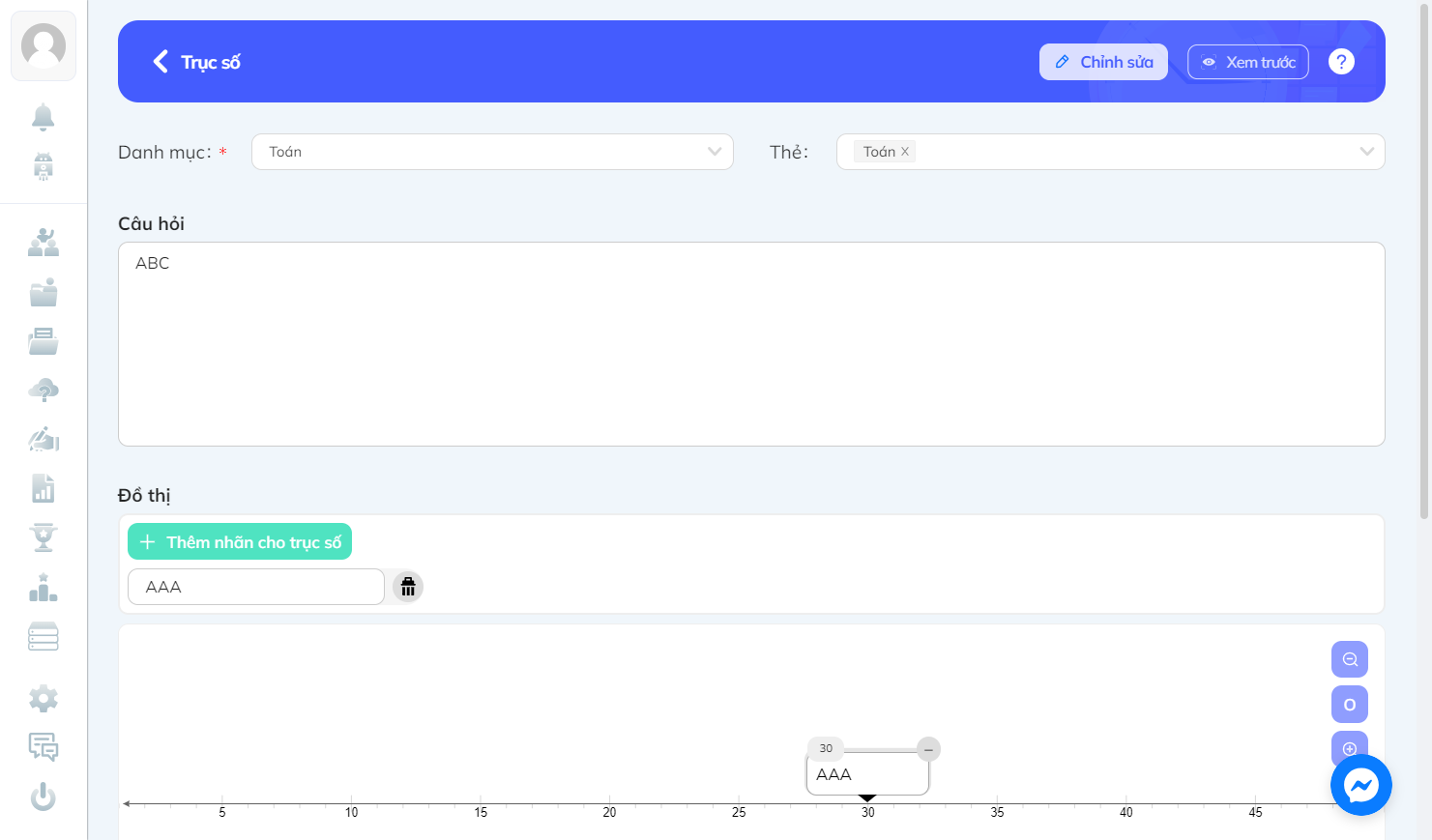Click the Xem trước preview button
Viewport: 1432px width, 840px height.
[1248, 62]
